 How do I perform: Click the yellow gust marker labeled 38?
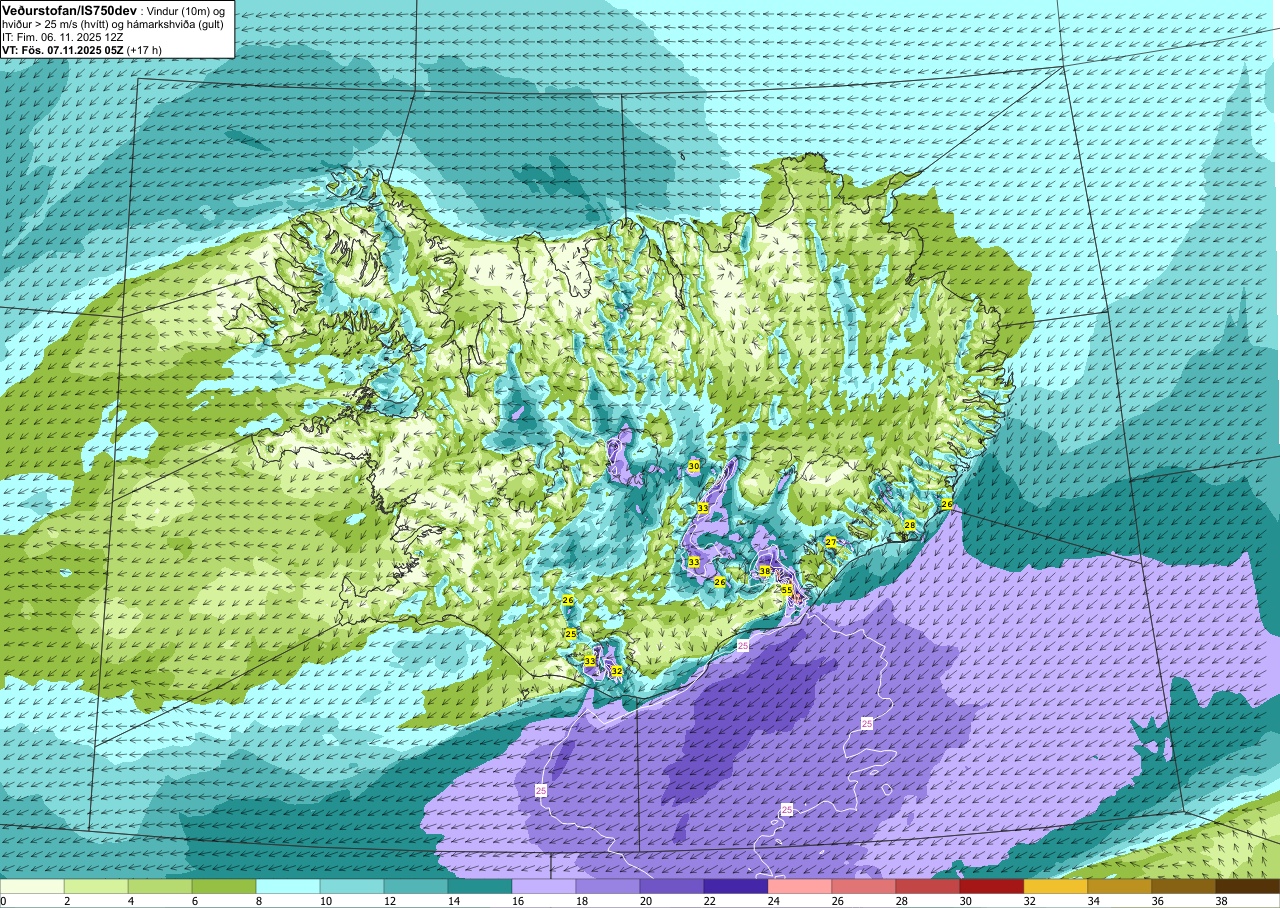pyautogui.click(x=765, y=571)
